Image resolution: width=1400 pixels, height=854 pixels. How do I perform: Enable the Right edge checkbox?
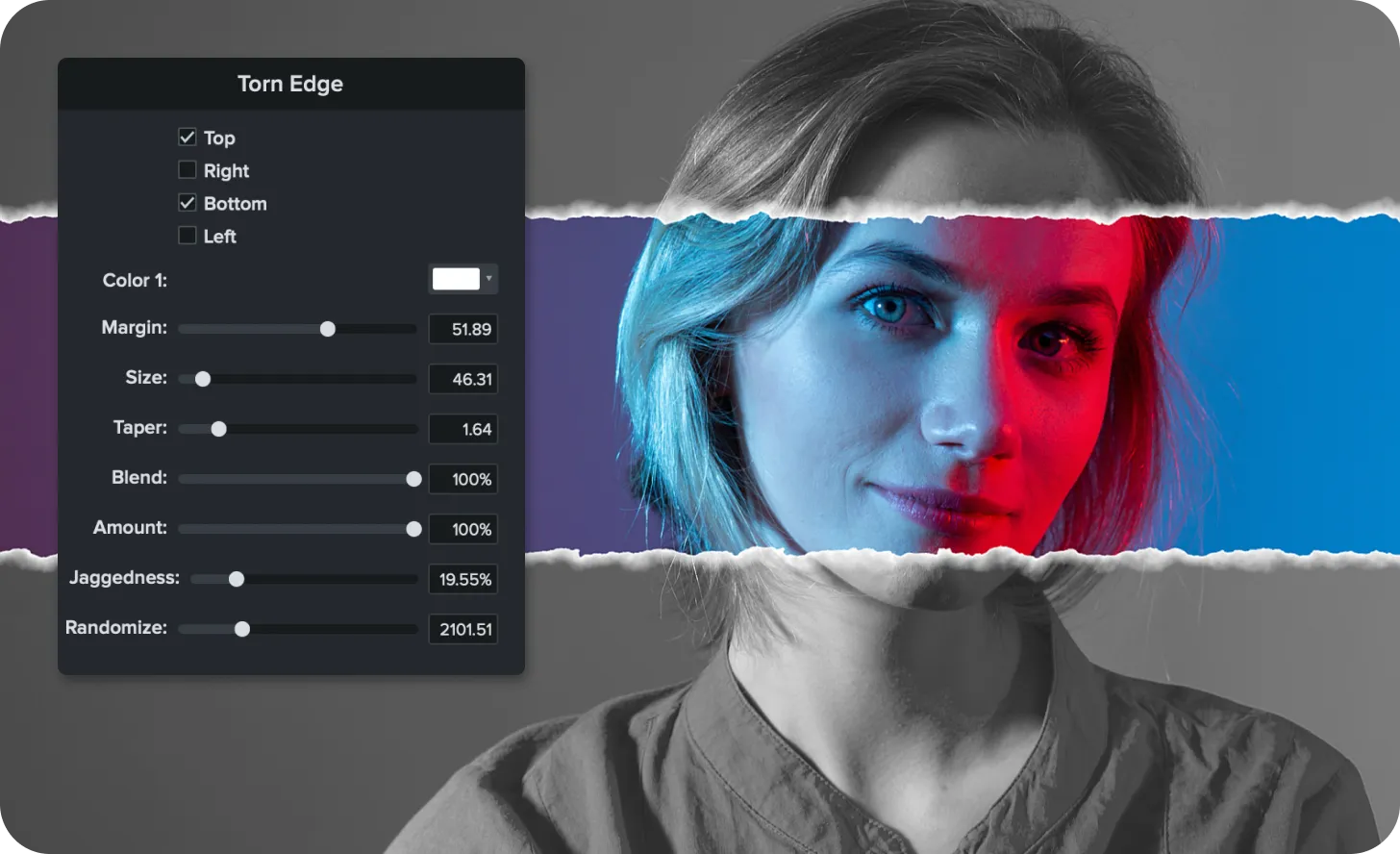coord(187,169)
